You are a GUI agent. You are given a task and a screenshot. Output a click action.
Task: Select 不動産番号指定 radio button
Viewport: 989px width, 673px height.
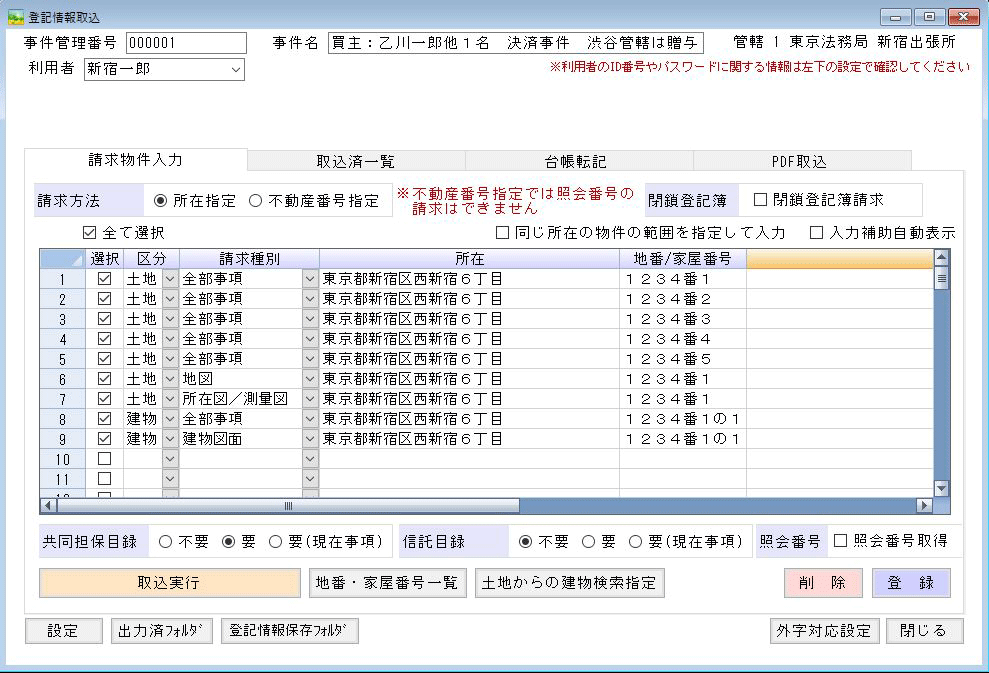click(256, 201)
